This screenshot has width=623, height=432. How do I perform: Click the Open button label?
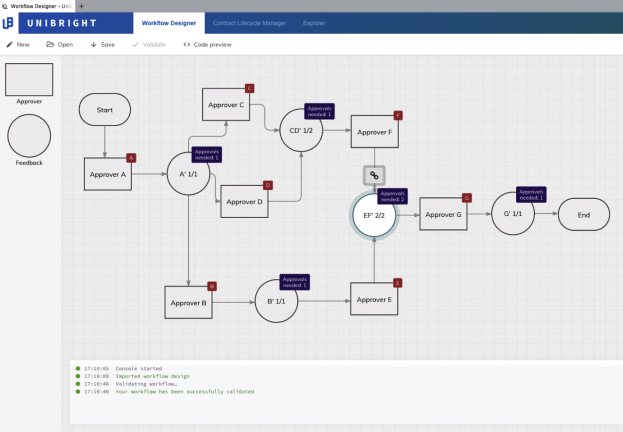coord(65,45)
